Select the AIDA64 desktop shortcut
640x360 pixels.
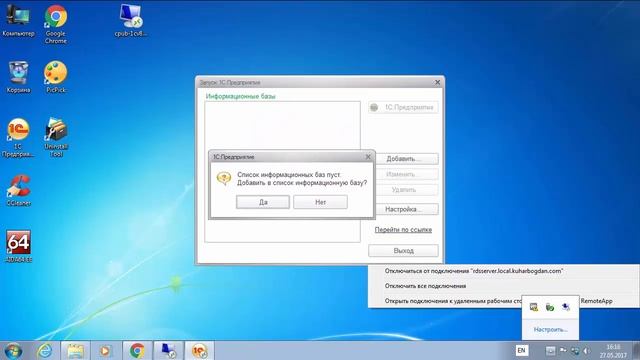click(x=18, y=247)
